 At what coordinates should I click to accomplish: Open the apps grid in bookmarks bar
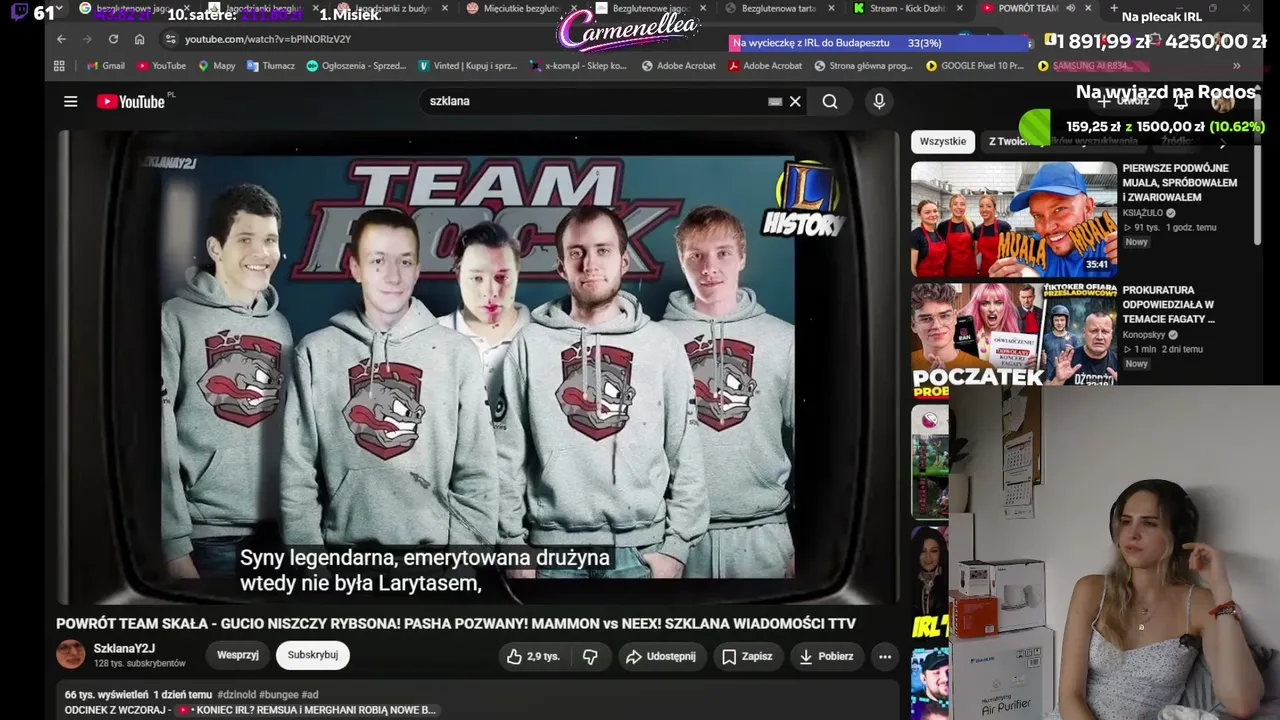coord(59,66)
